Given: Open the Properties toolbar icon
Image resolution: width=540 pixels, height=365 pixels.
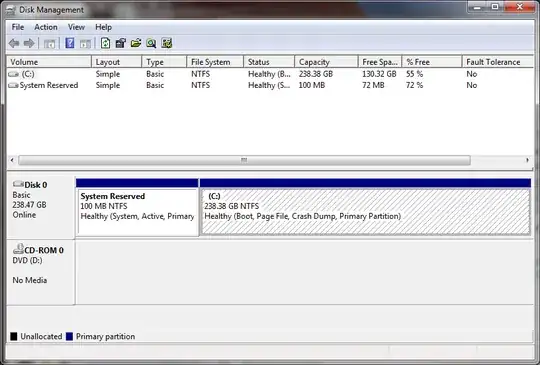Looking at the screenshot, I should [121, 43].
